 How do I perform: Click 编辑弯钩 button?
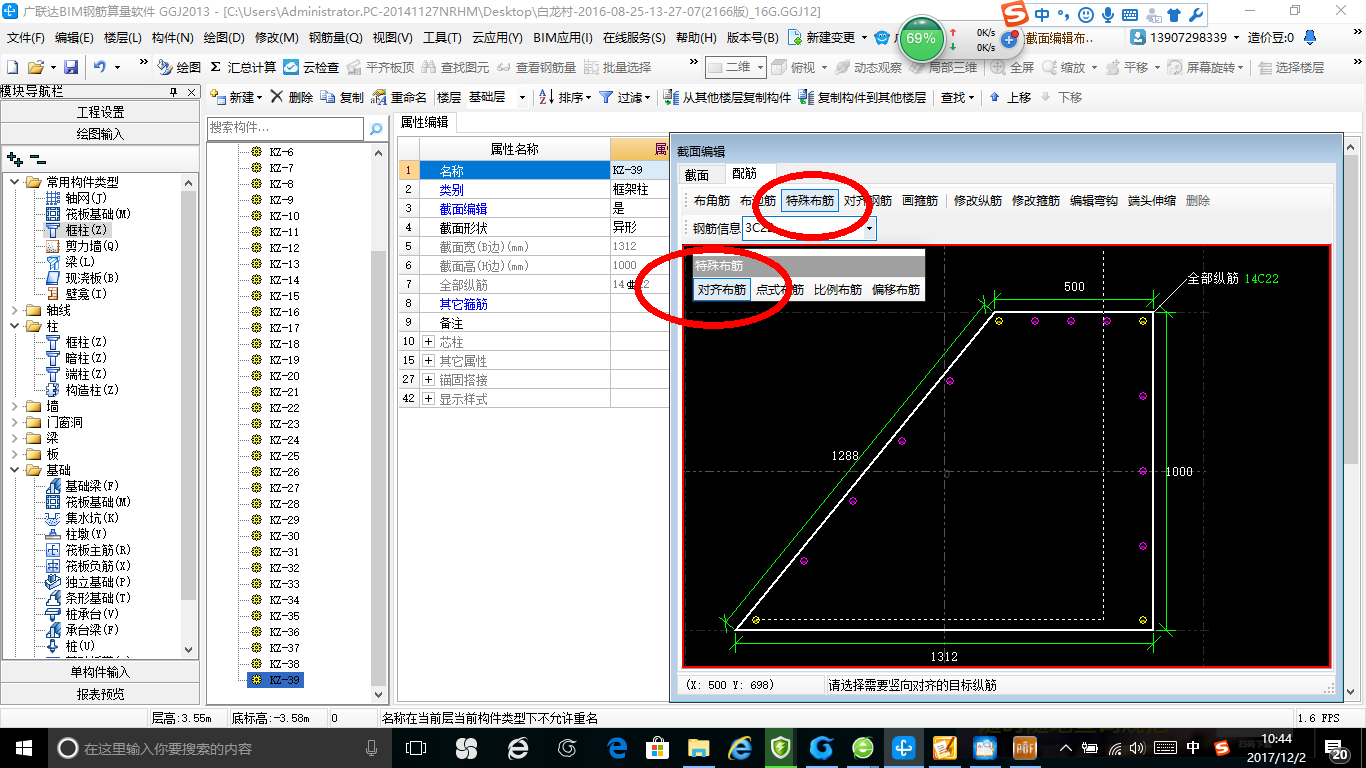1094,200
